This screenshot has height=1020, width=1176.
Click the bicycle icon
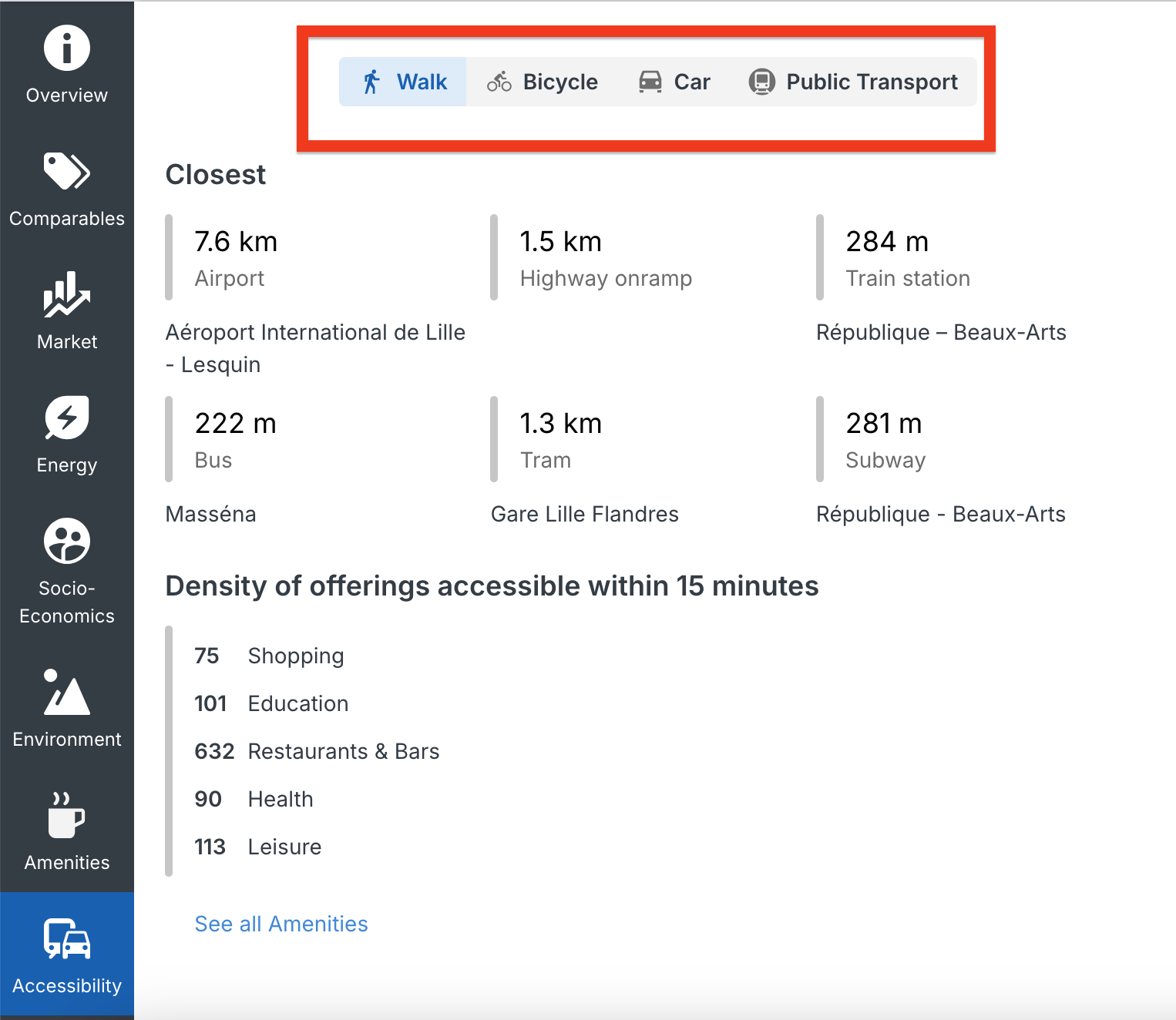click(x=499, y=82)
